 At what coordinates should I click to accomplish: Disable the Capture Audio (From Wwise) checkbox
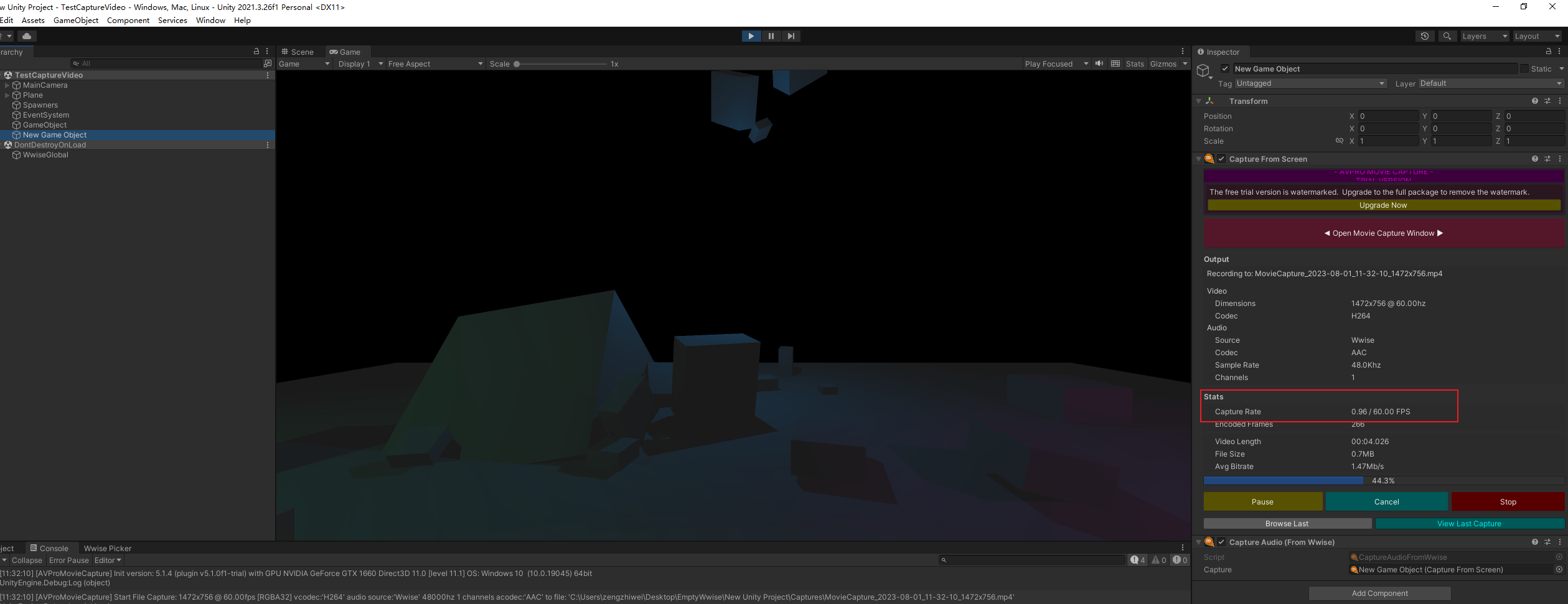[x=1221, y=542]
